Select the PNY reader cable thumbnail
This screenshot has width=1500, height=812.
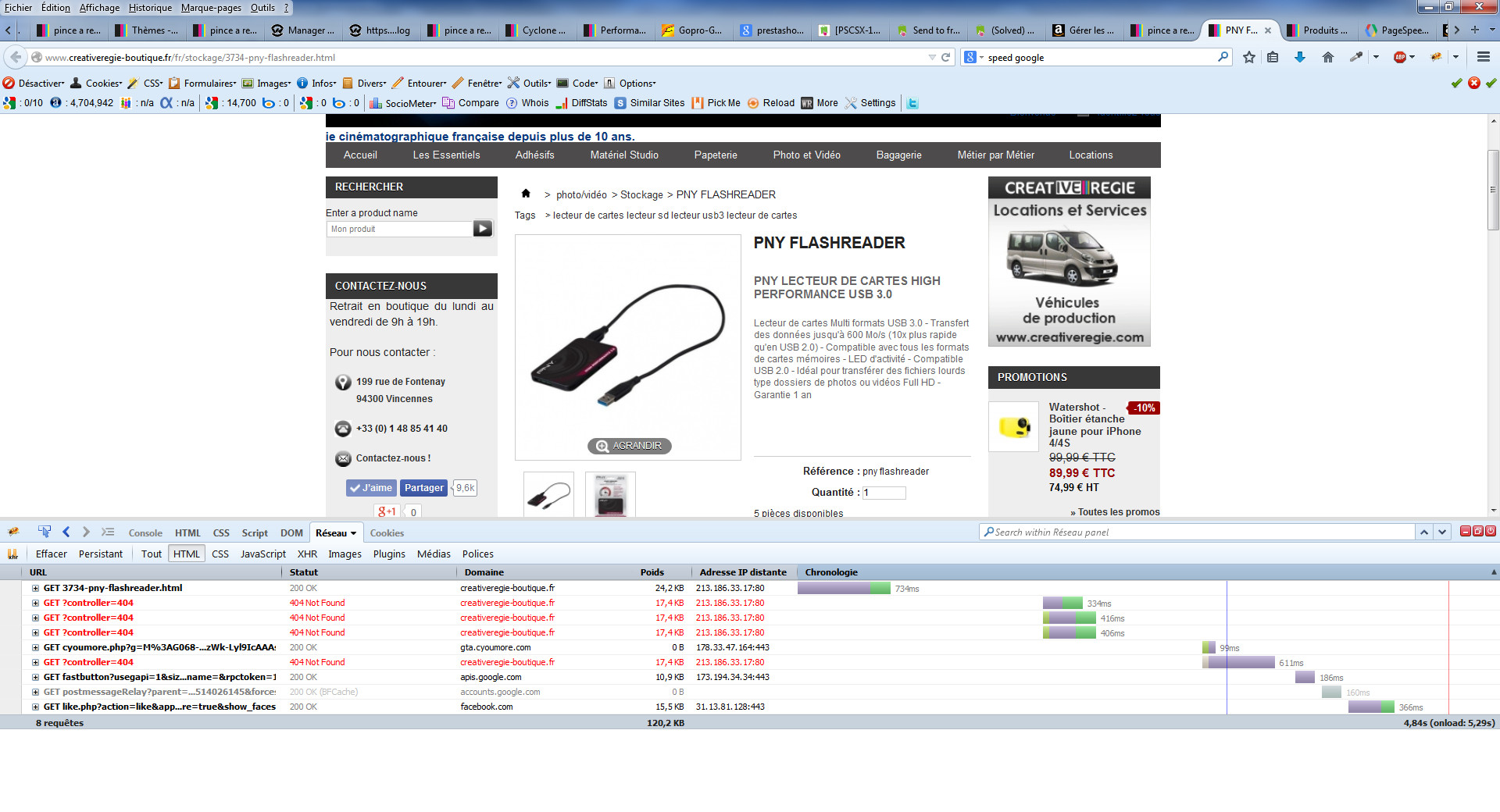pos(548,495)
